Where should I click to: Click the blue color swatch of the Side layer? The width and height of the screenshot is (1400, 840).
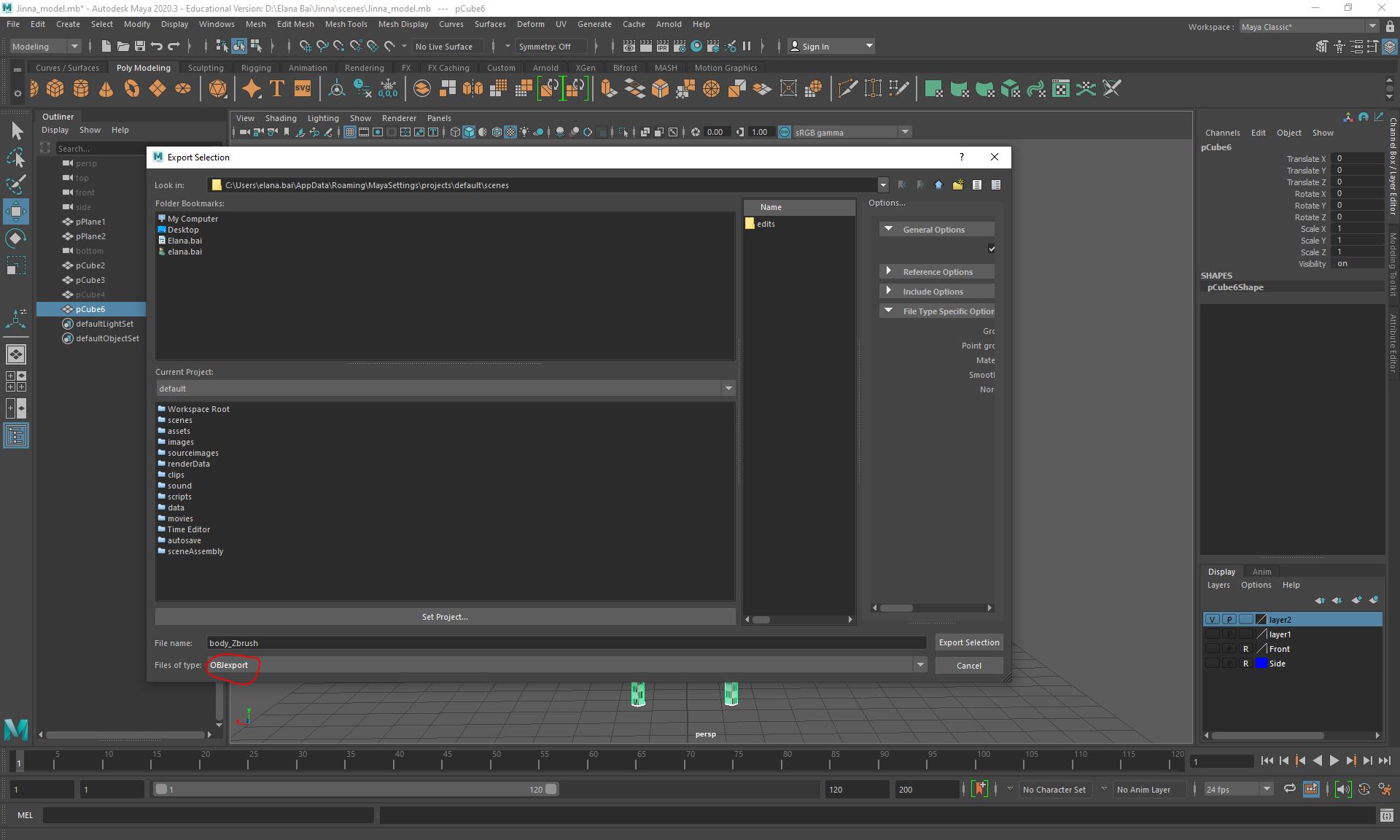point(1261,664)
